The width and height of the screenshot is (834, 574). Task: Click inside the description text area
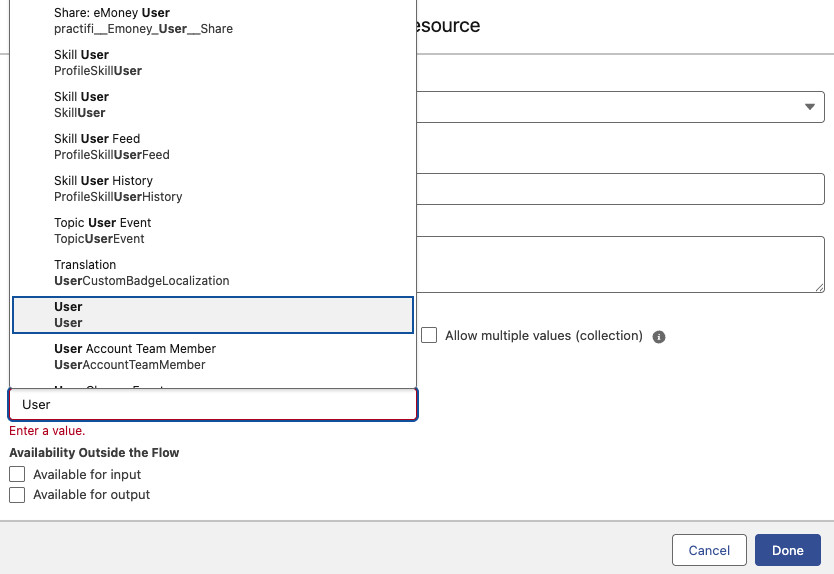[x=620, y=264]
